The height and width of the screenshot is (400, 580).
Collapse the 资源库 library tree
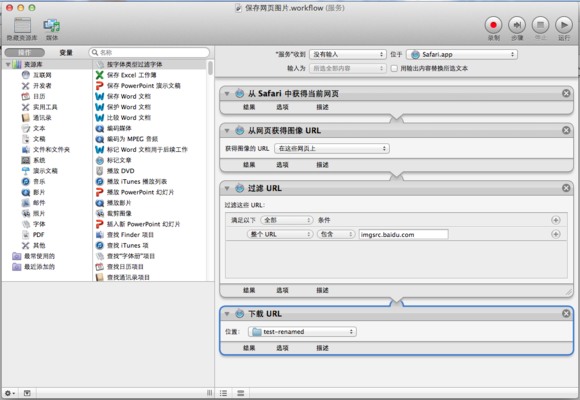(8, 64)
